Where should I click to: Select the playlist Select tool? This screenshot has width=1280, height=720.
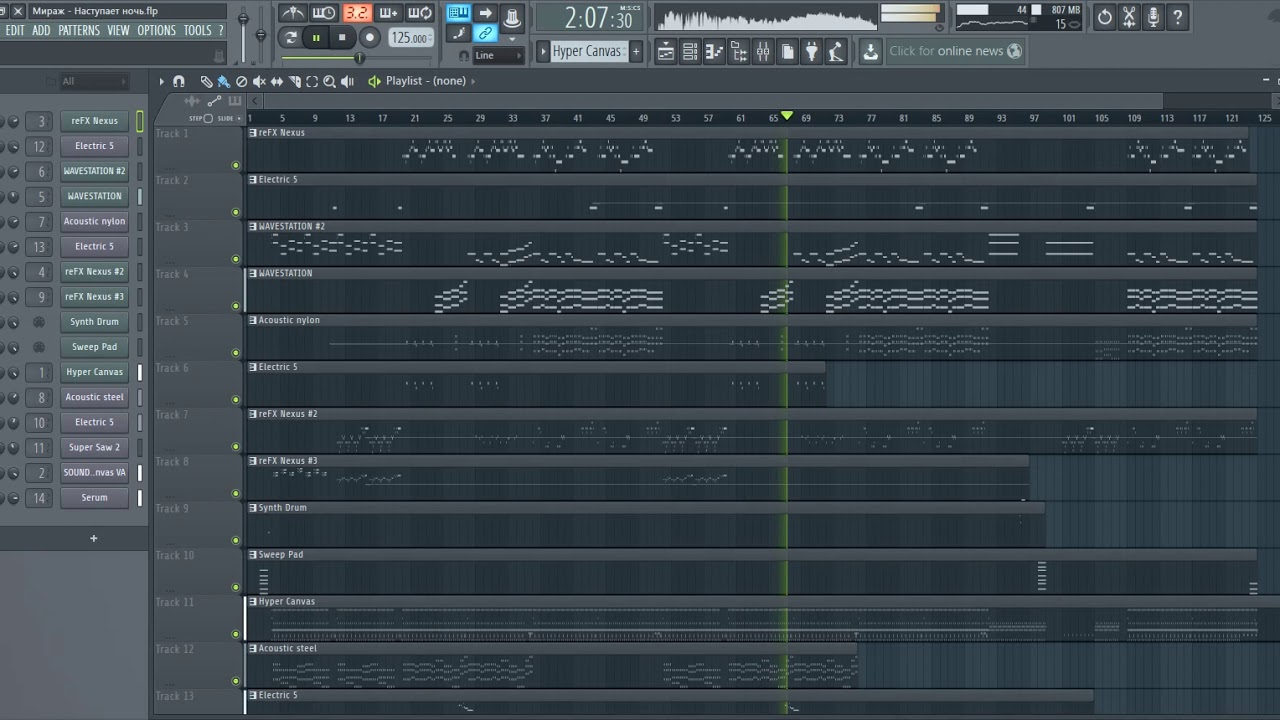[x=312, y=81]
